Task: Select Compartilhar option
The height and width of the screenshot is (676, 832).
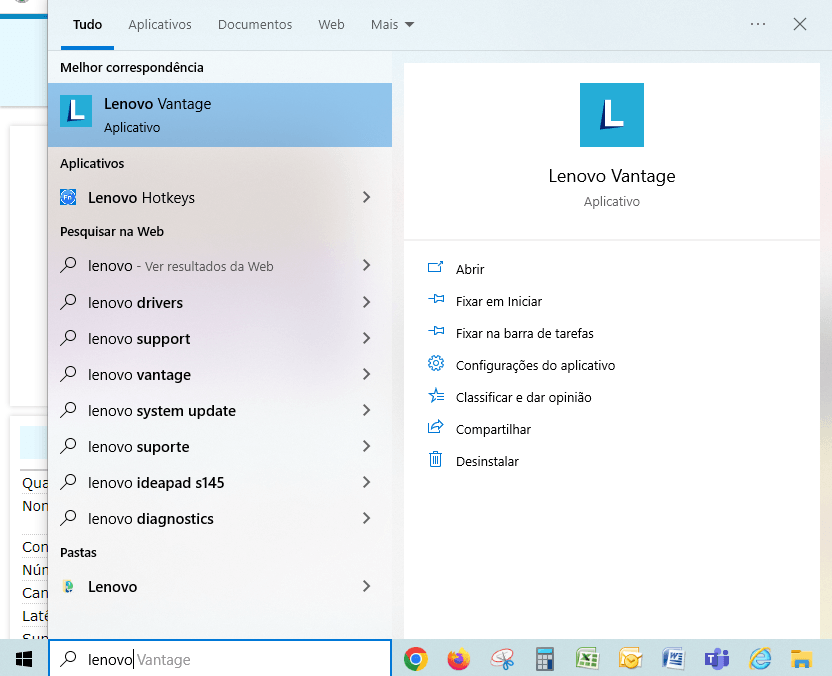Action: [x=493, y=429]
